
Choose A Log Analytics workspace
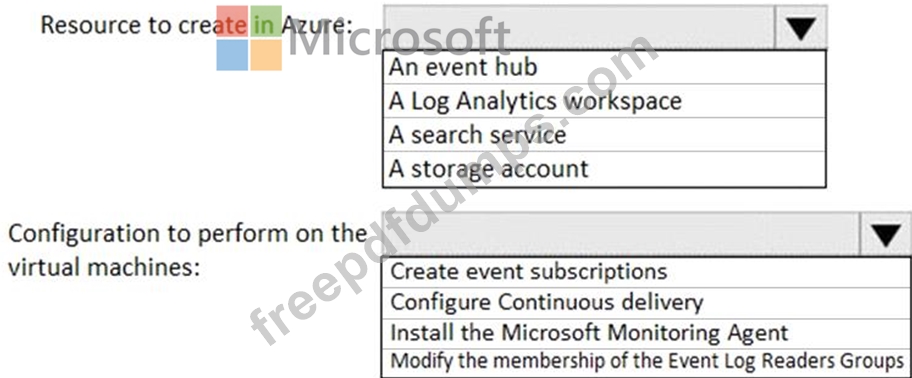(x=604, y=101)
